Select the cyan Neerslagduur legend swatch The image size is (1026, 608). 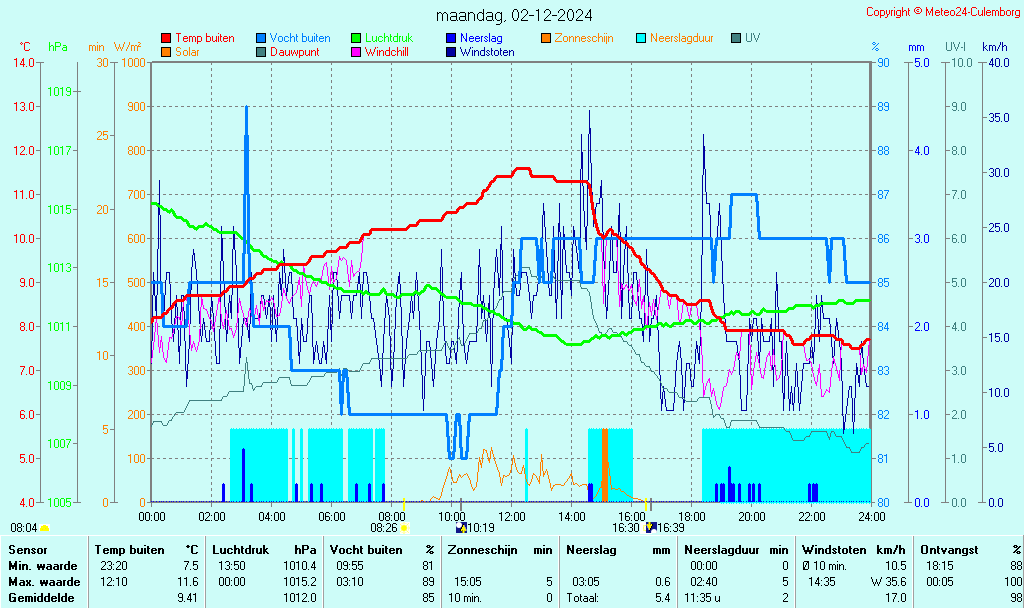pos(641,38)
